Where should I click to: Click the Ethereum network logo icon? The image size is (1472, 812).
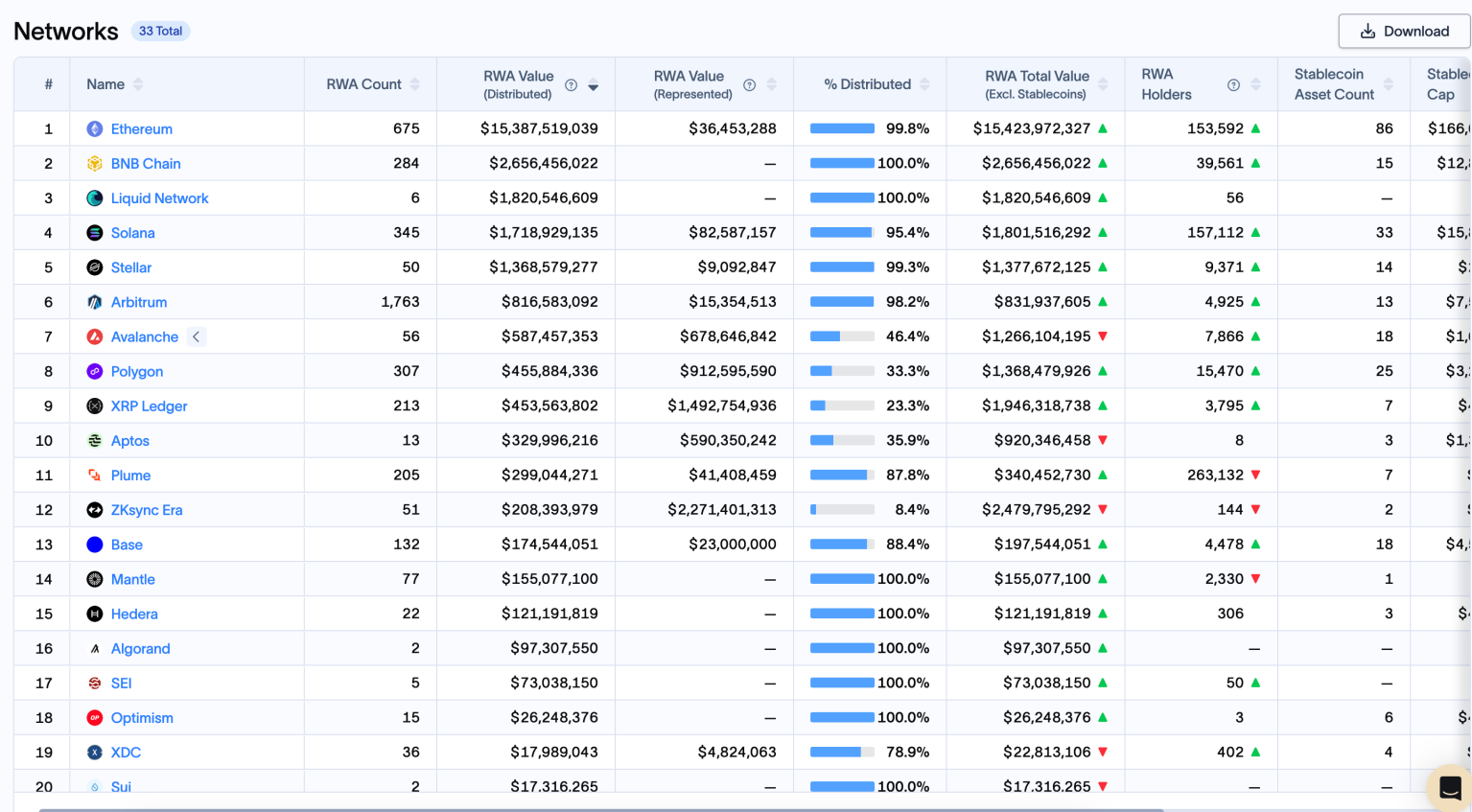96,128
